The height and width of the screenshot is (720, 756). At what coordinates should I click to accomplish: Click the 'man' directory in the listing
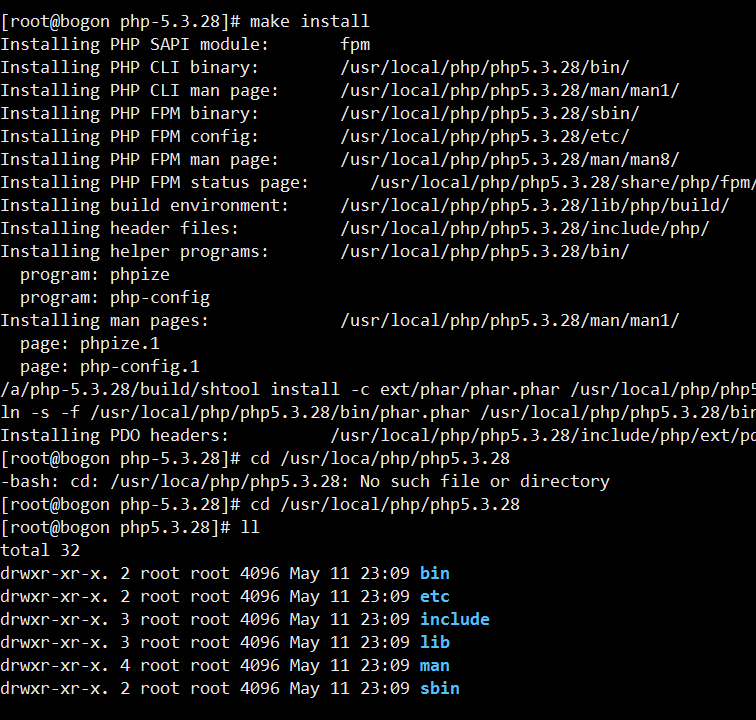(x=434, y=665)
